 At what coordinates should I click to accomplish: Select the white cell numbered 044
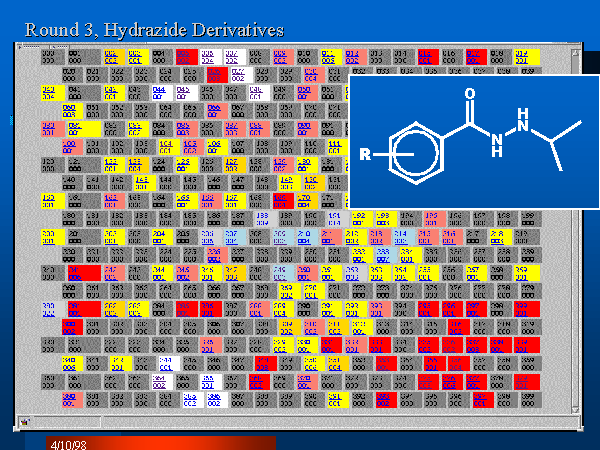click(x=161, y=92)
